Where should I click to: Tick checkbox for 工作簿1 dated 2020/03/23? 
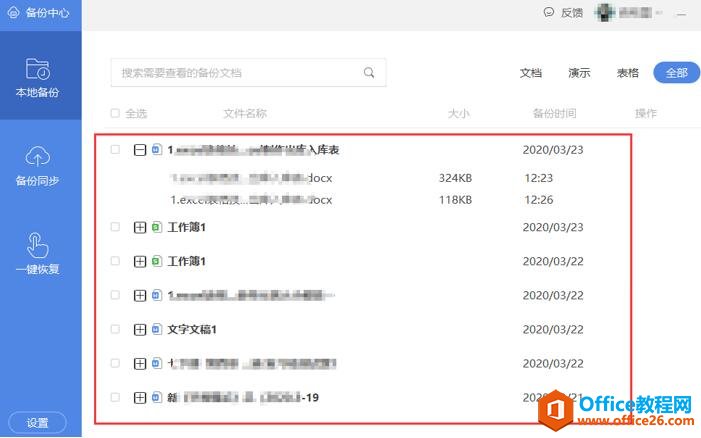click(x=115, y=227)
